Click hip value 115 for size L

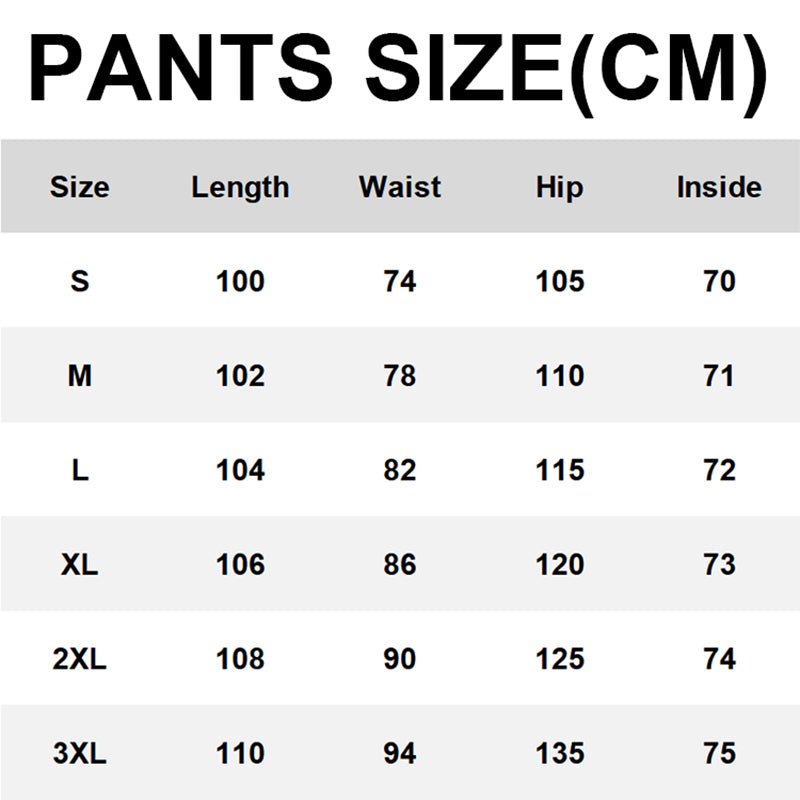[x=560, y=470]
